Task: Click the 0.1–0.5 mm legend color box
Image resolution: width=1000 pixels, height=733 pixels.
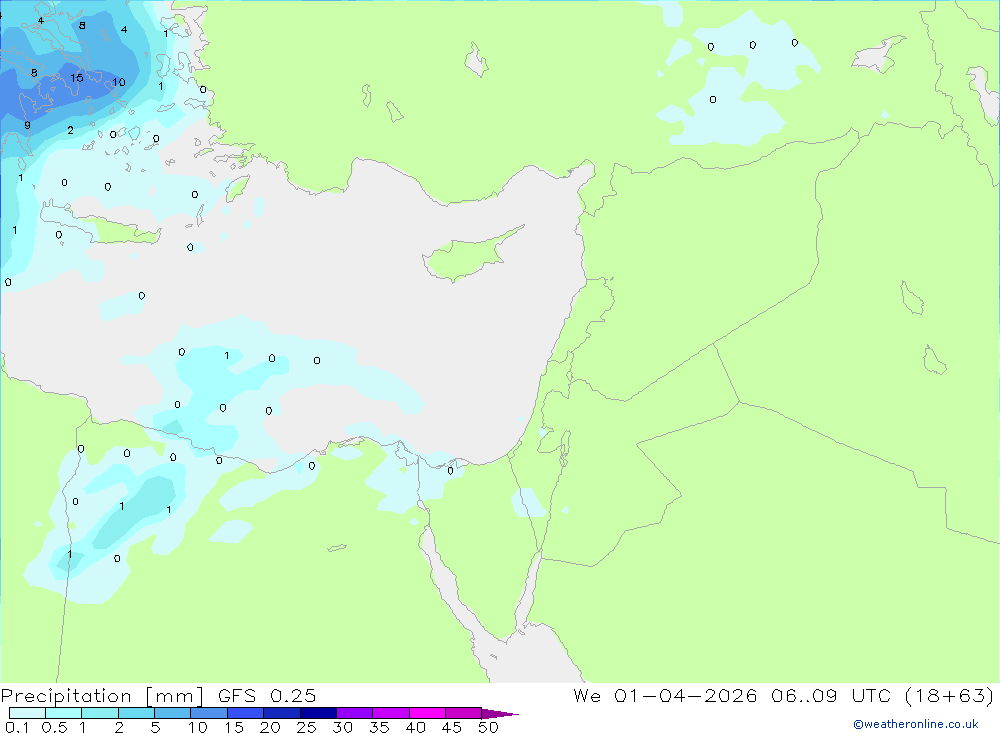Action: (x=27, y=713)
